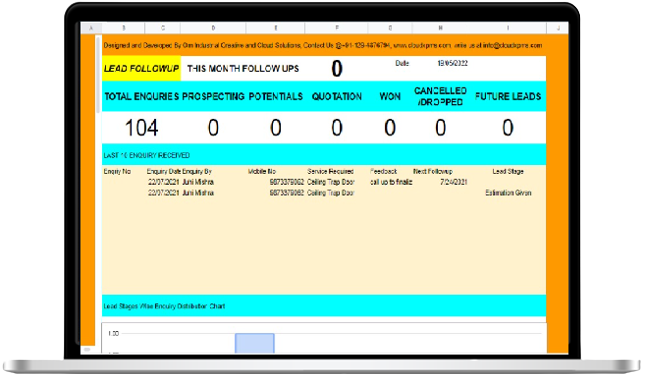Select column D header
The width and height of the screenshot is (647, 386).
tap(213, 28)
